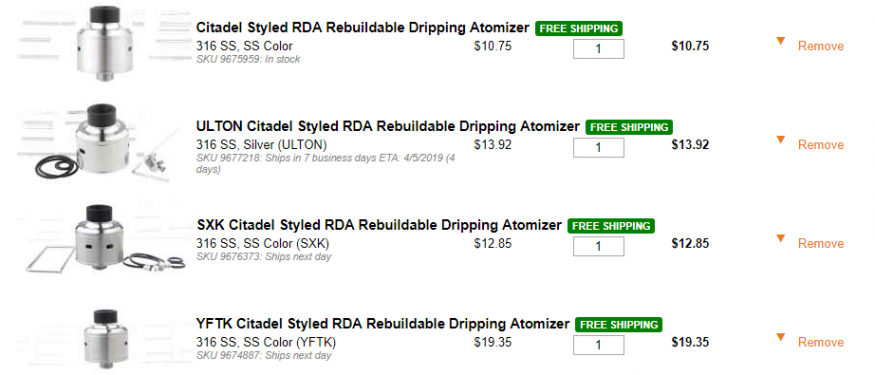Open the SXK Citadel Styled RDA title link
This screenshot has height=375, width=875.
[379, 225]
